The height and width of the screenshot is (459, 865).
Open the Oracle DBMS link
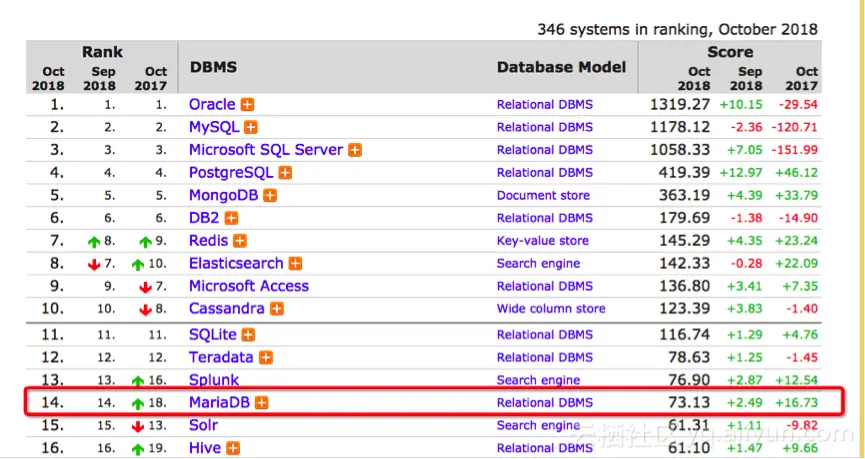[x=212, y=104]
